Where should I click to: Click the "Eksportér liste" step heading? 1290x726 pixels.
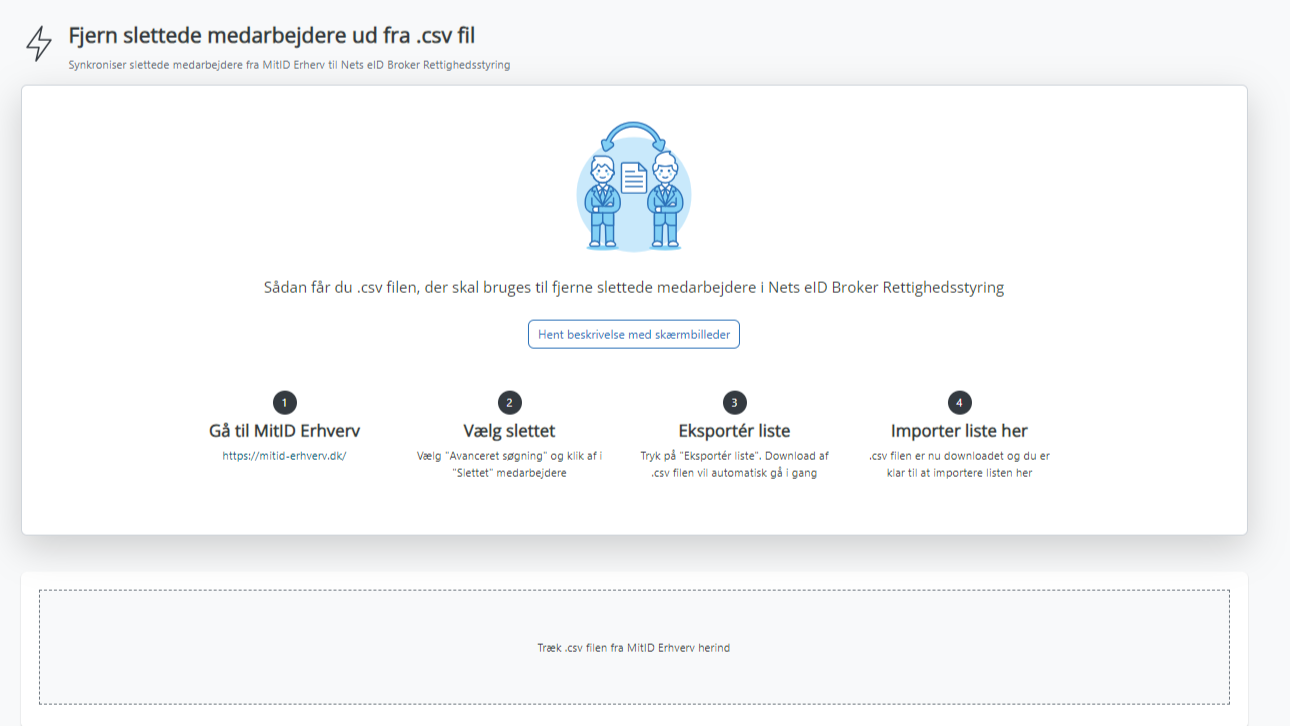coord(734,431)
